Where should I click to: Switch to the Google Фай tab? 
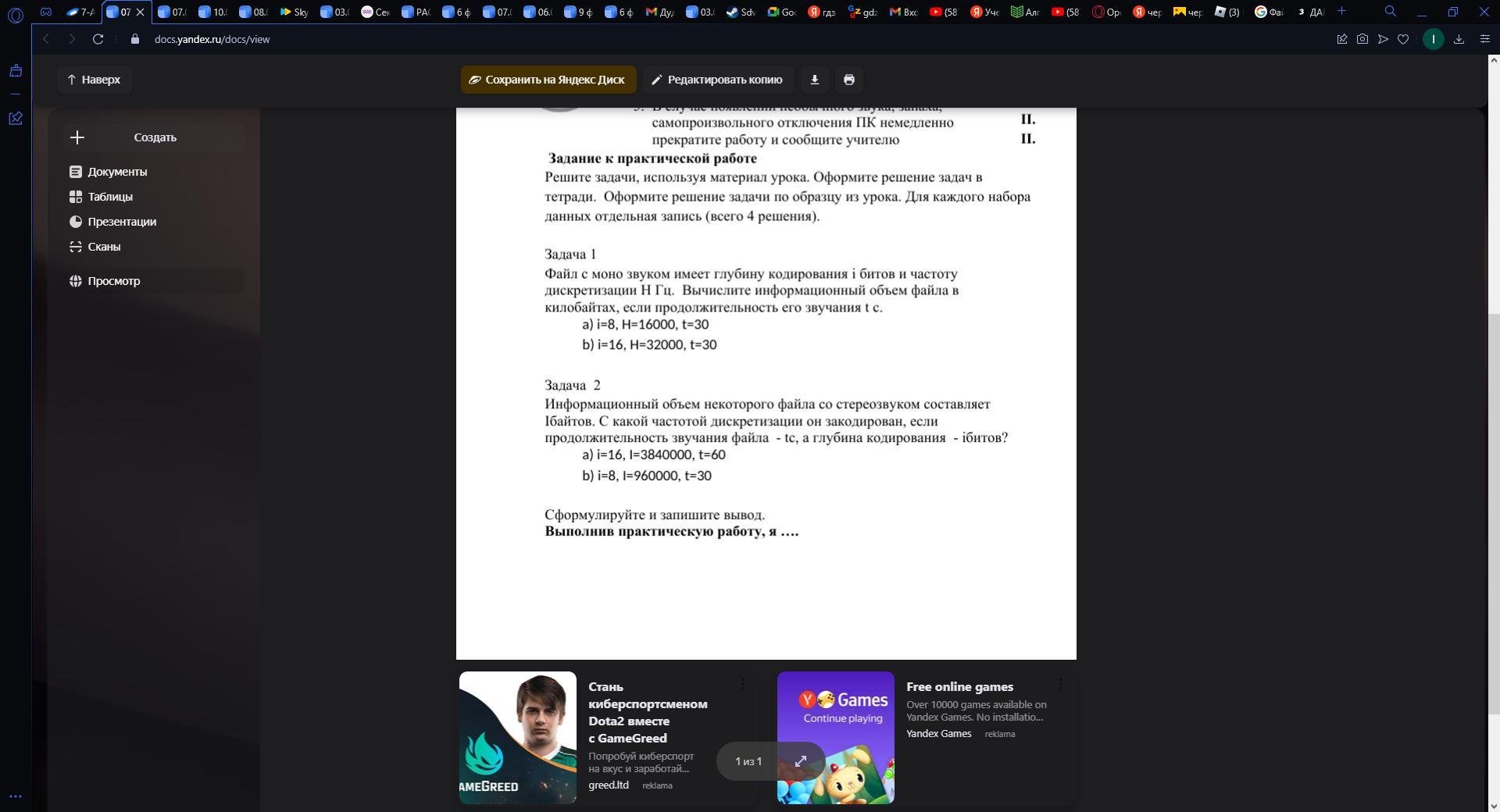(x=1269, y=12)
